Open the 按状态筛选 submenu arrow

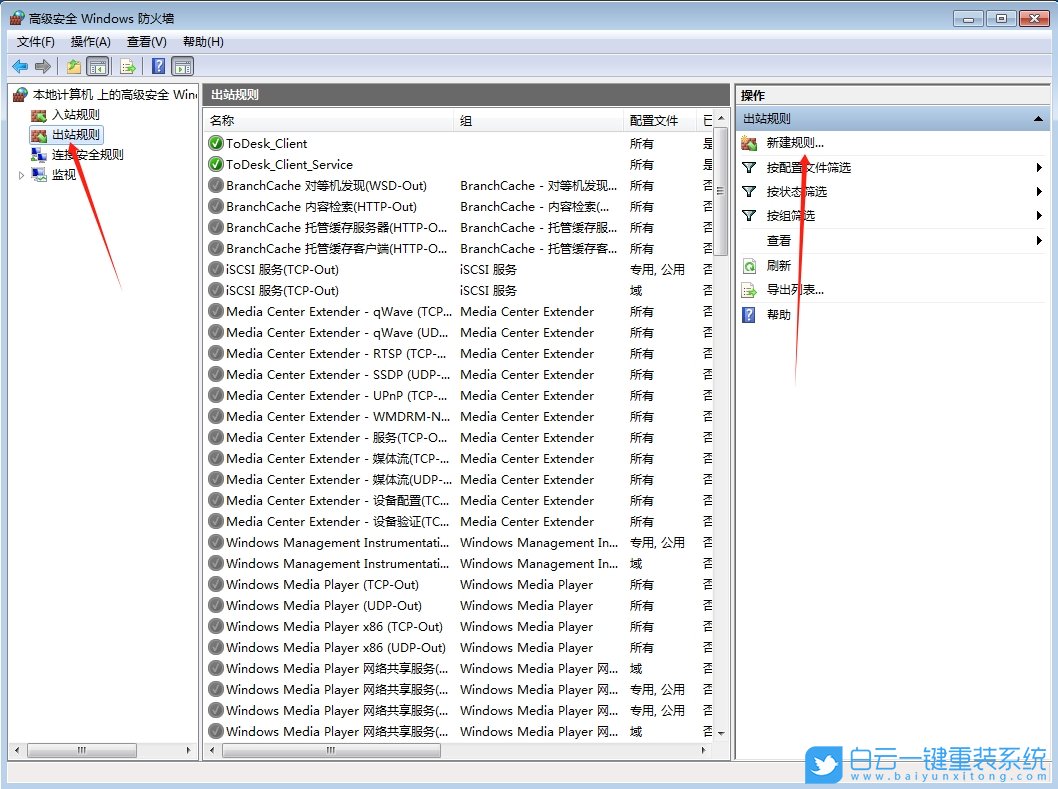coord(1039,192)
